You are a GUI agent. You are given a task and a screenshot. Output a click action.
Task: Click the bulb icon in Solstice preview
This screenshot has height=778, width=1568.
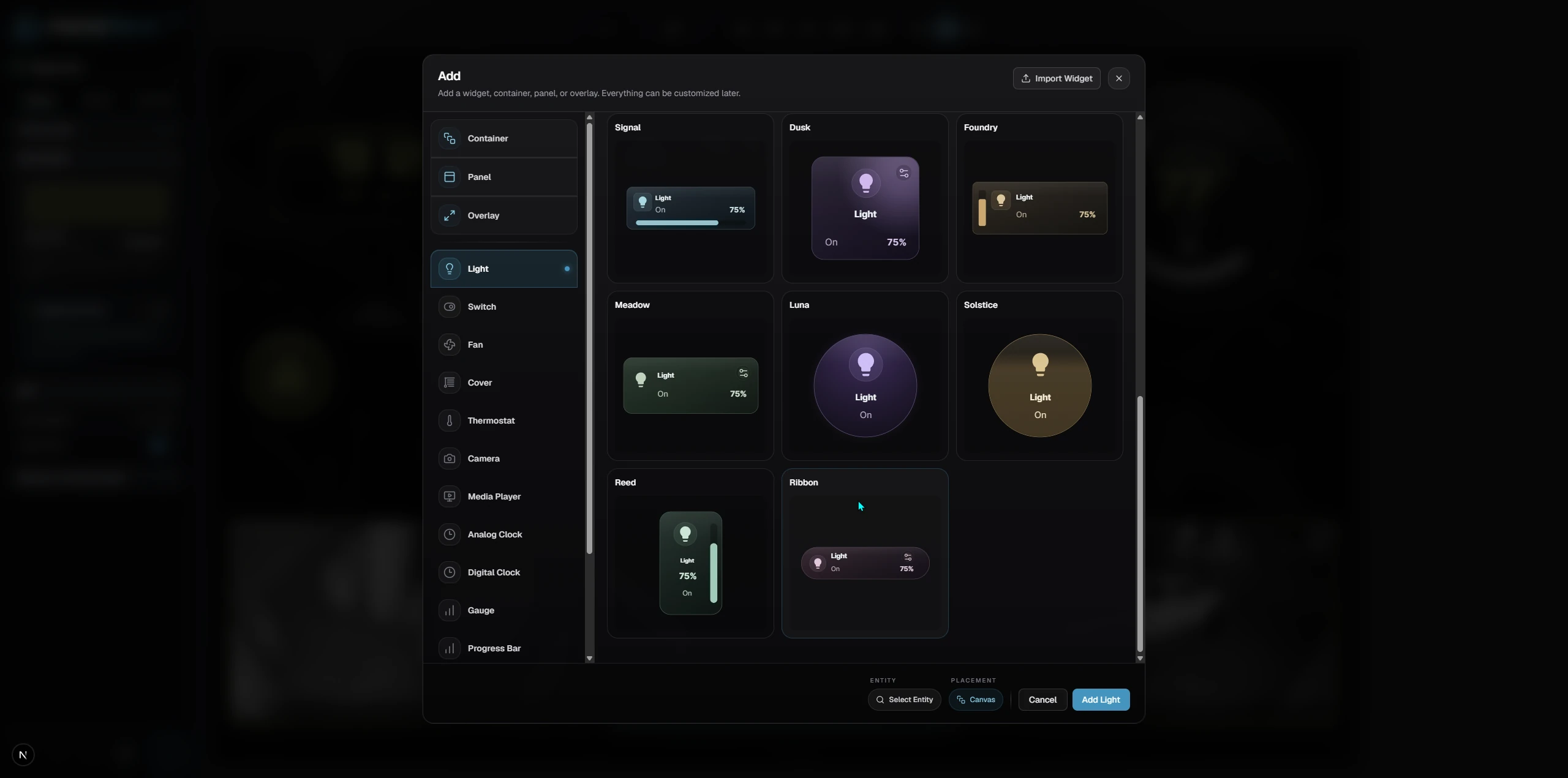pyautogui.click(x=1040, y=364)
